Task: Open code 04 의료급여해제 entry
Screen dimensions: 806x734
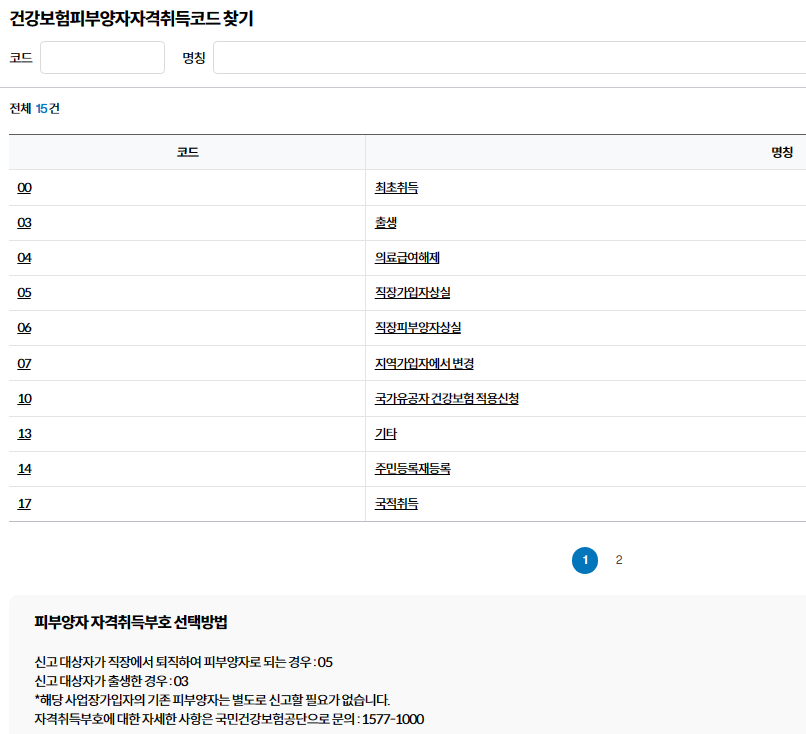Action: [22, 257]
